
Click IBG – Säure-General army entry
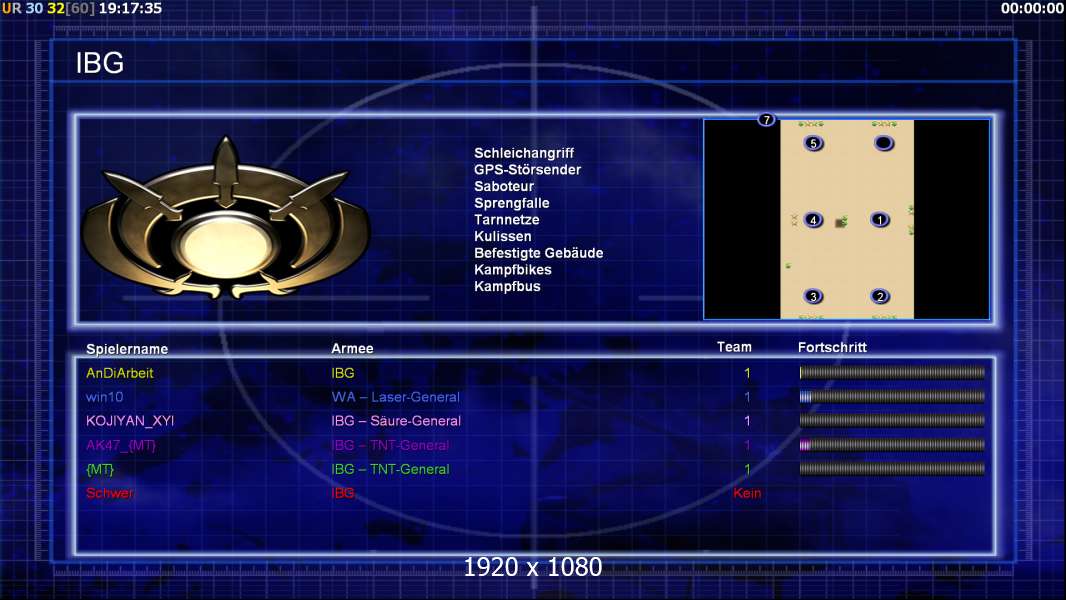(x=396, y=421)
